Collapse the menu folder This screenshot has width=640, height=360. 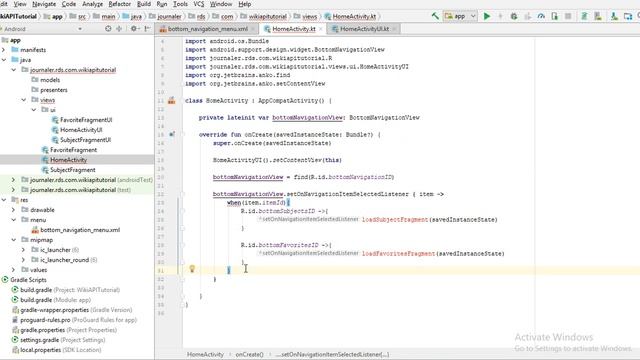click(13, 220)
